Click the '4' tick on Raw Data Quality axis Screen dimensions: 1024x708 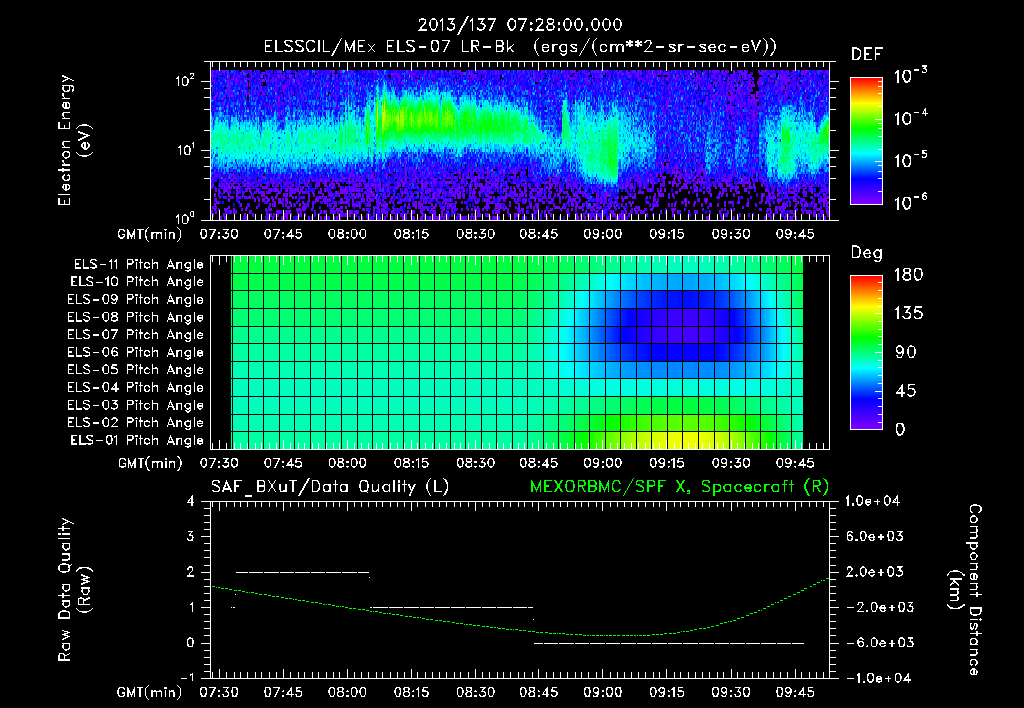191,501
